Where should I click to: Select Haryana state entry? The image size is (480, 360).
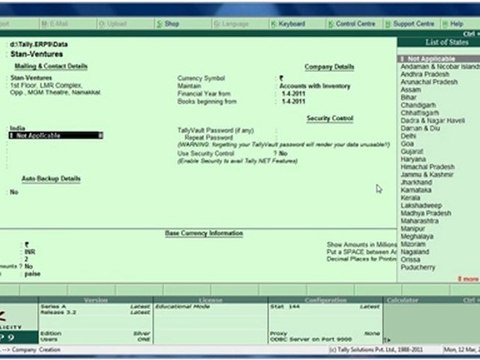tap(413, 159)
